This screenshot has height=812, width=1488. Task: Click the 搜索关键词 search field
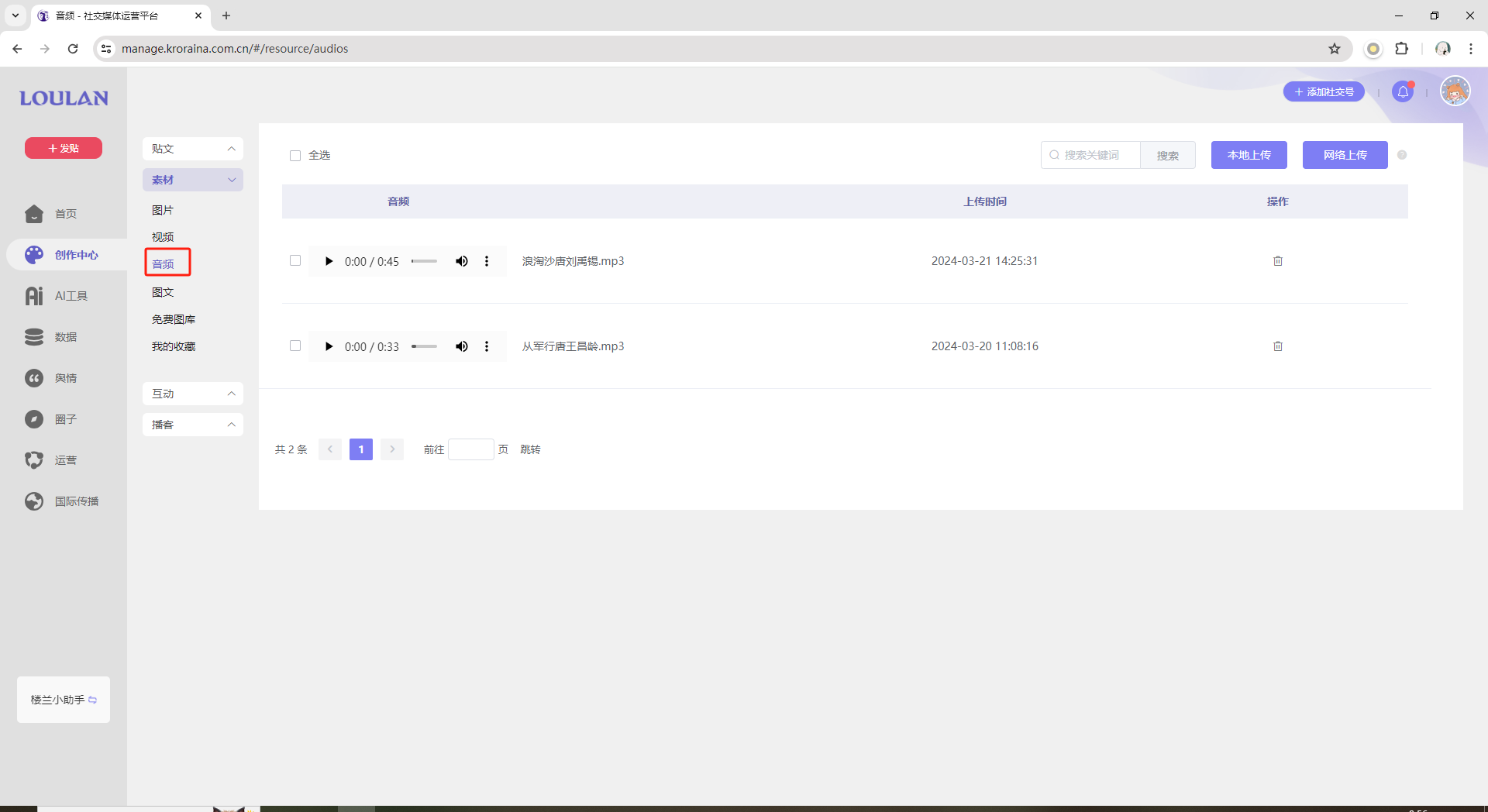click(x=1091, y=155)
